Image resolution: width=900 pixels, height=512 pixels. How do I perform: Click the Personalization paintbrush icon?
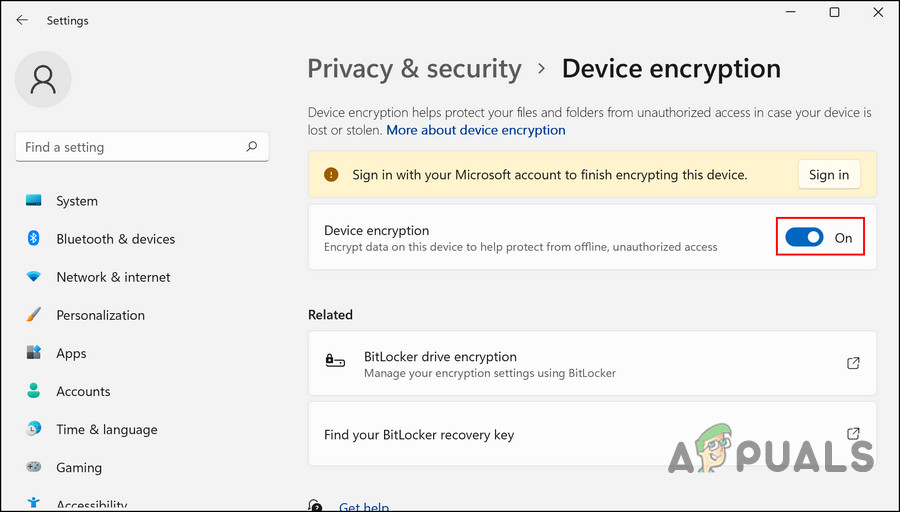pyautogui.click(x=34, y=315)
